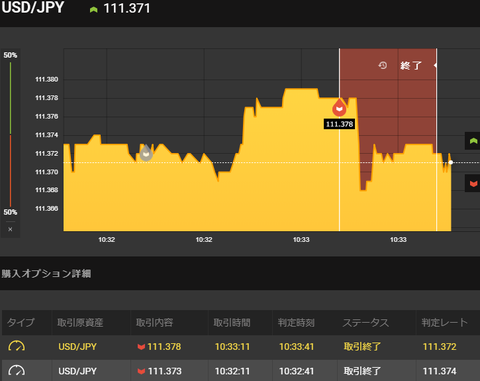Click the ステータス column header
Screen dimensions: 480x381
tap(366, 322)
